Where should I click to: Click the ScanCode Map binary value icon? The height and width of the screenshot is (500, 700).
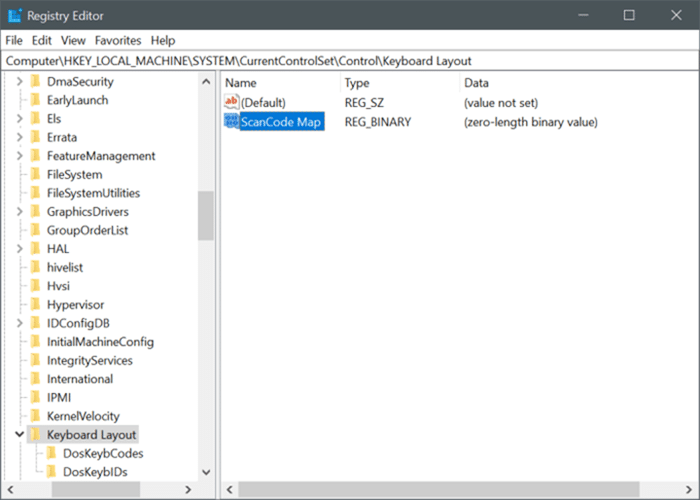(231, 121)
